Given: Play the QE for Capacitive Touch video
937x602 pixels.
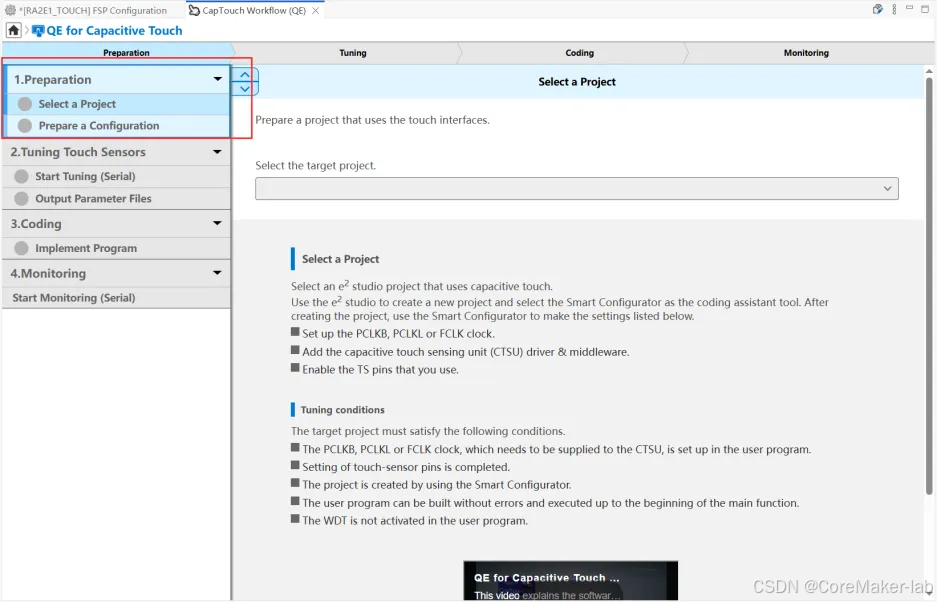Looking at the screenshot, I should click(571, 580).
